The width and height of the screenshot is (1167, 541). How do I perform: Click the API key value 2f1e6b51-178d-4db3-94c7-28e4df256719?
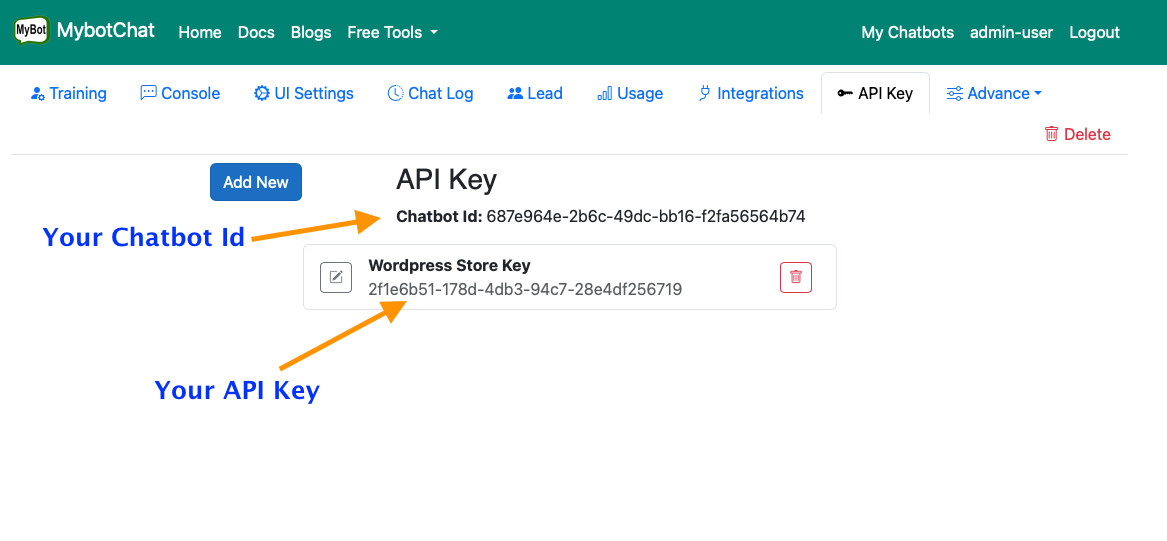click(525, 289)
